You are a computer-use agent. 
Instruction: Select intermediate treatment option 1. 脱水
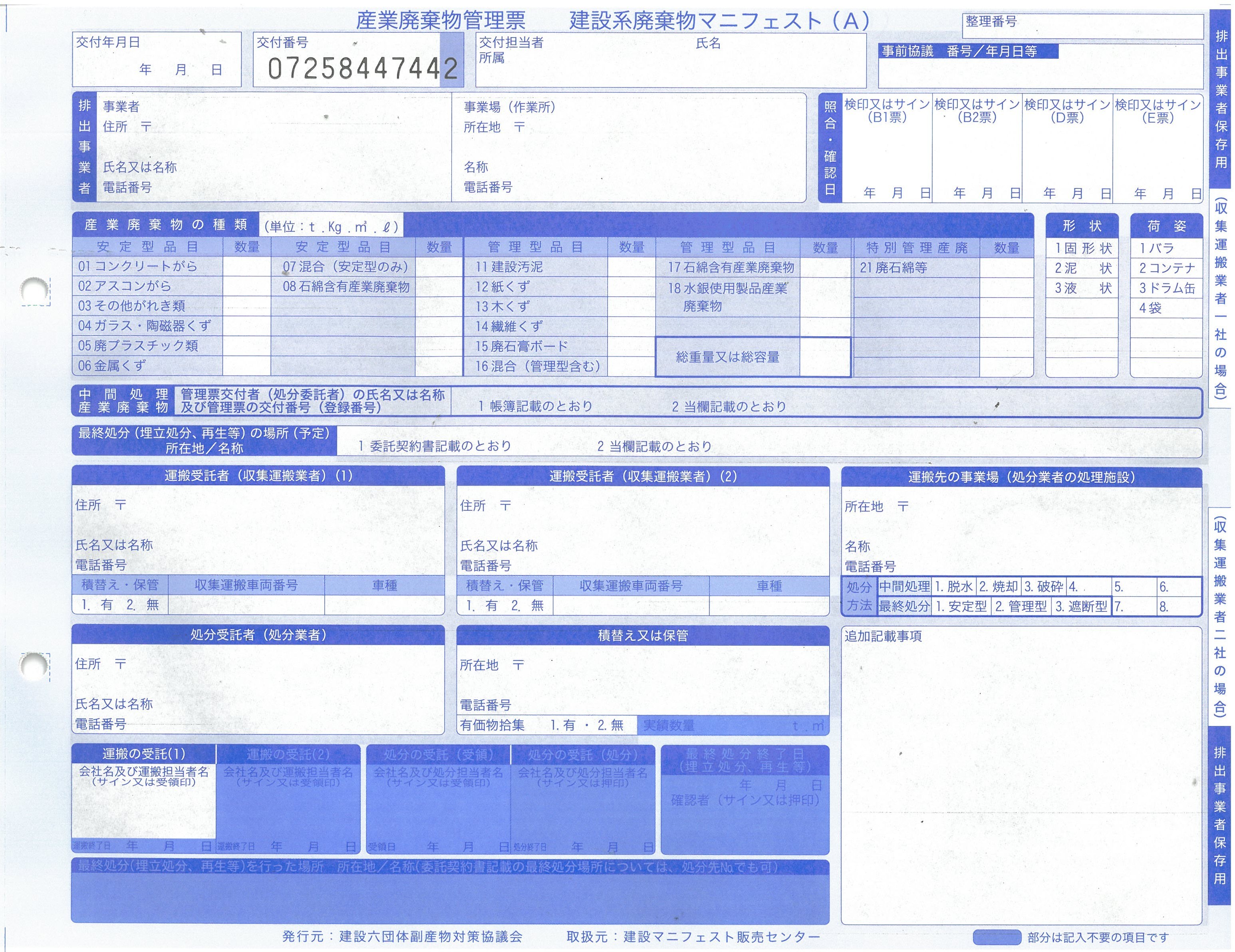coord(953,587)
